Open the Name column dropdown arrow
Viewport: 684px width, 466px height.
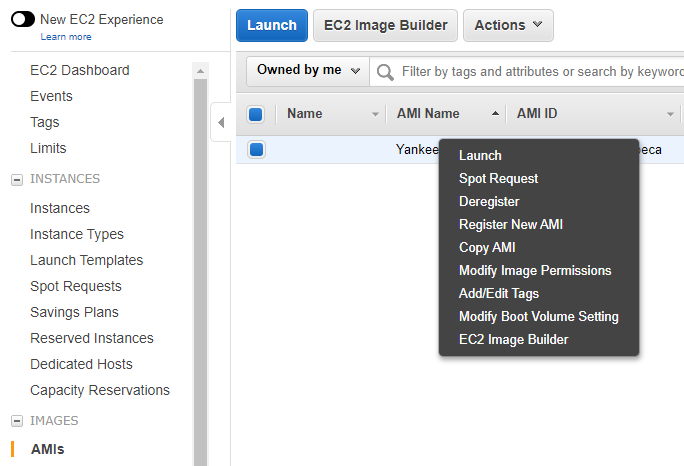[x=375, y=114]
